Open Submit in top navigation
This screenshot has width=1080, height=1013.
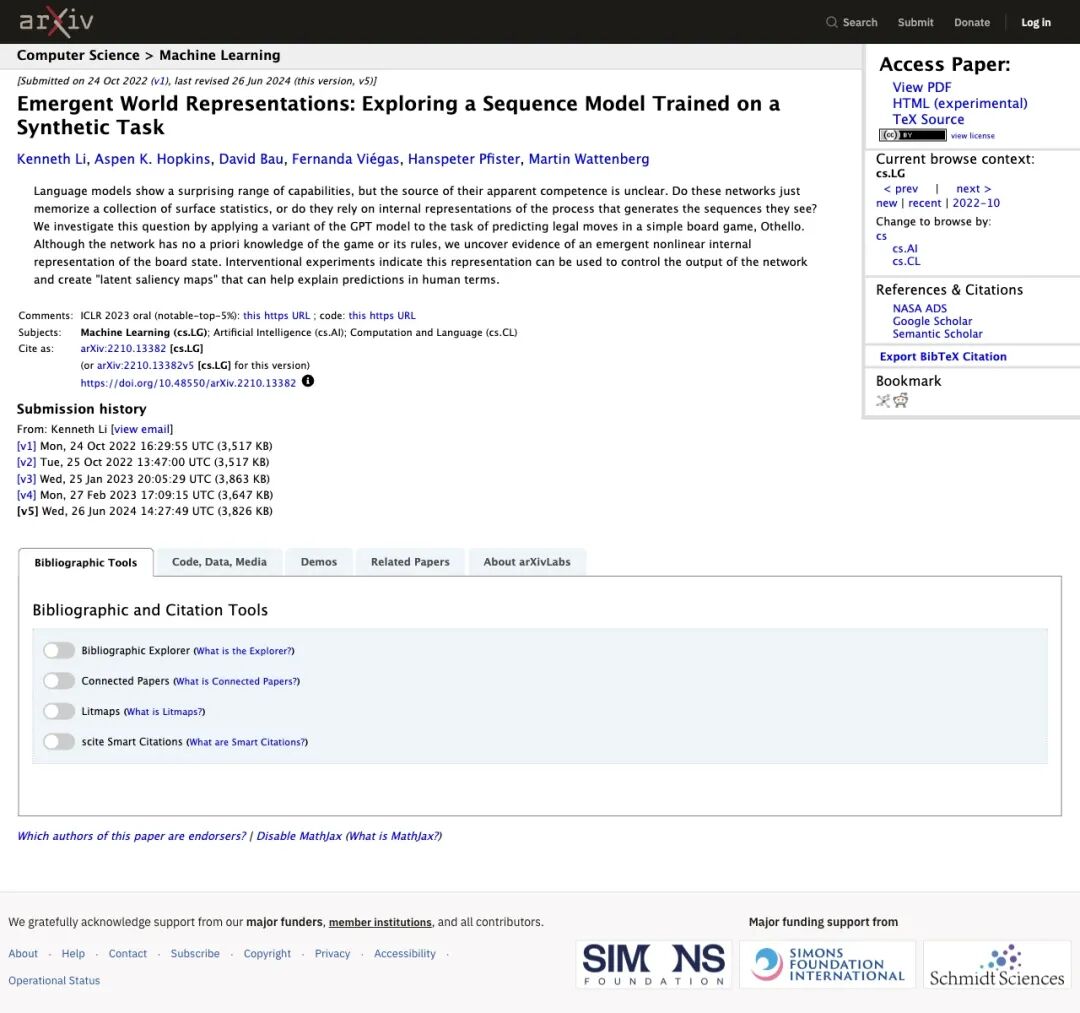click(x=915, y=23)
